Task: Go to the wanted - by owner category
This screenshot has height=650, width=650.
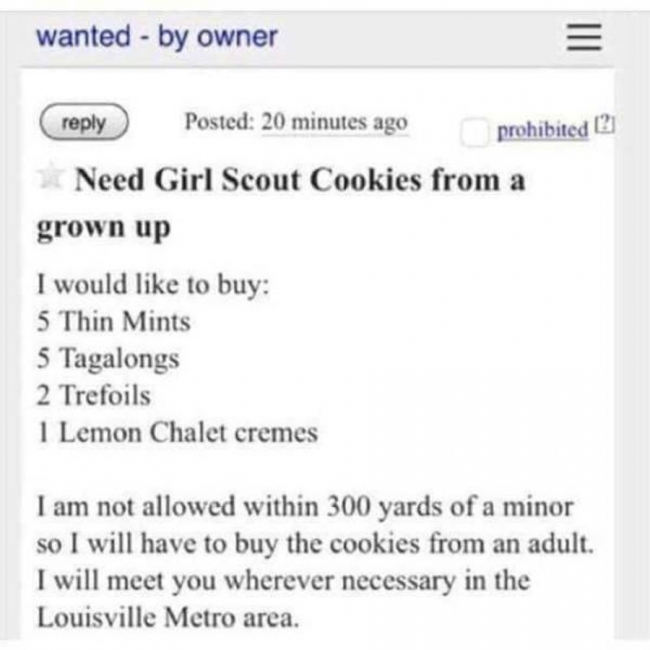Action: 157,37
